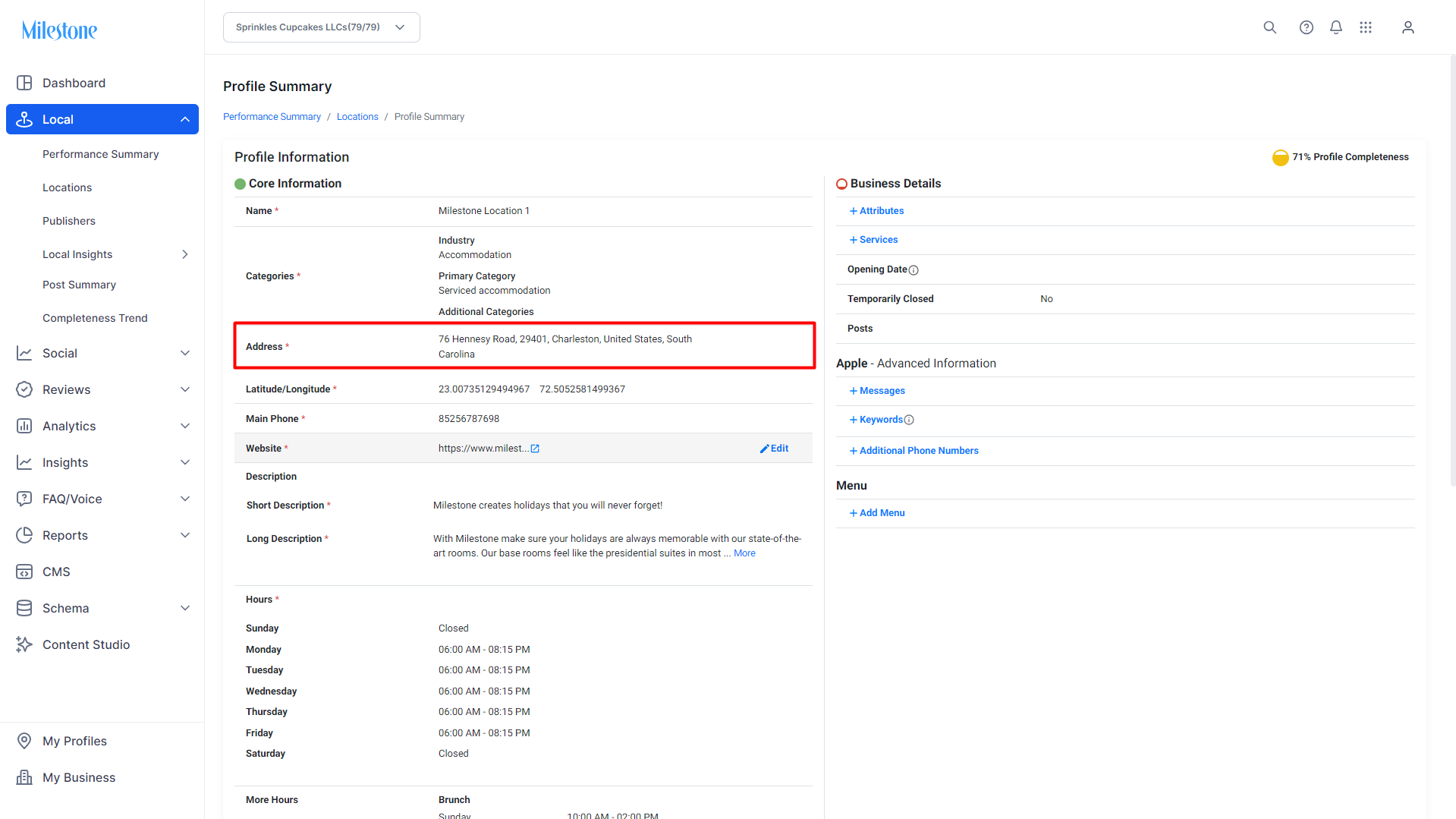Click Milestone Location 1 name value
Image resolution: width=1456 pixels, height=819 pixels.
484,211
